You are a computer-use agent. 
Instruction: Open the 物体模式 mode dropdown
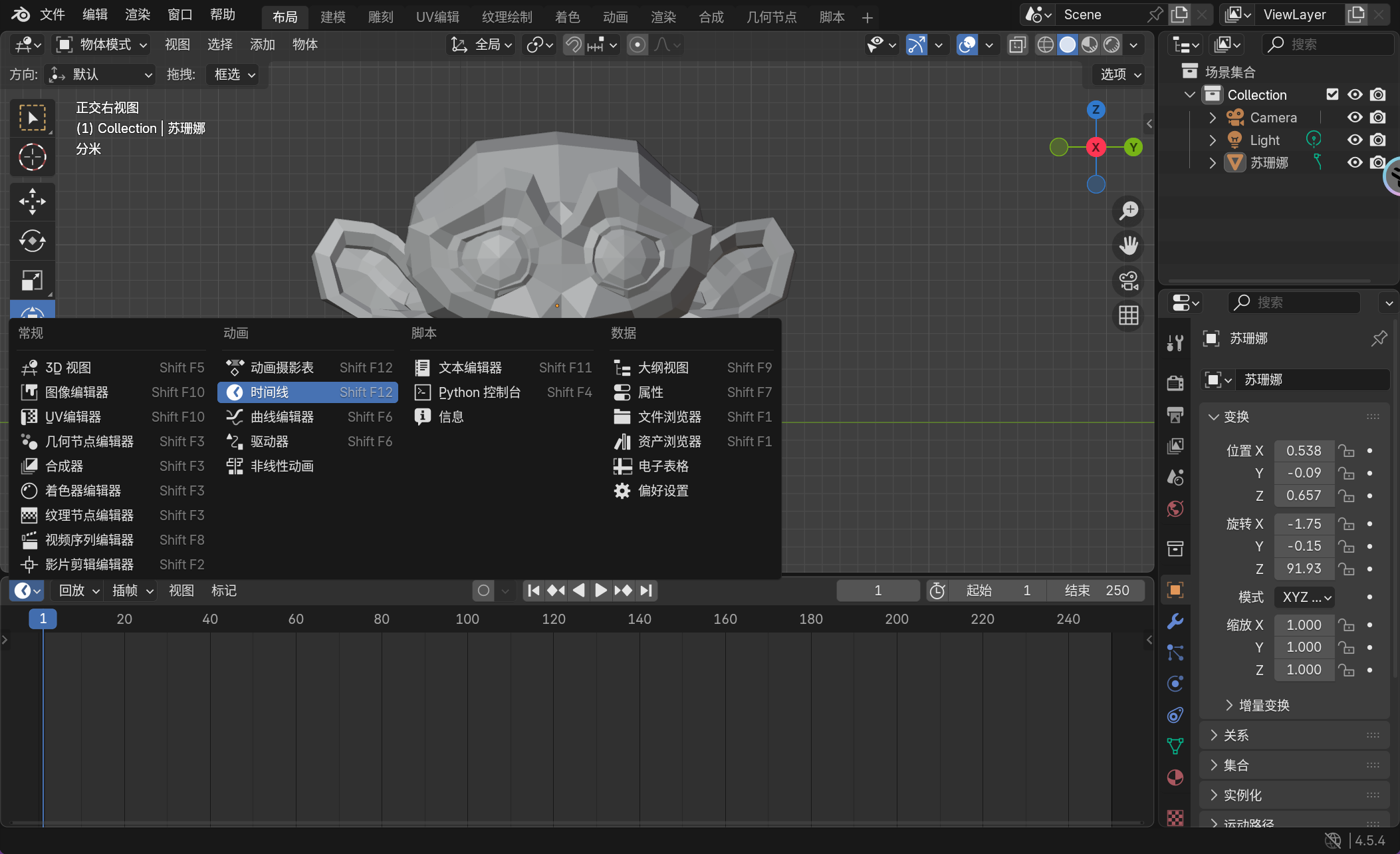[101, 45]
